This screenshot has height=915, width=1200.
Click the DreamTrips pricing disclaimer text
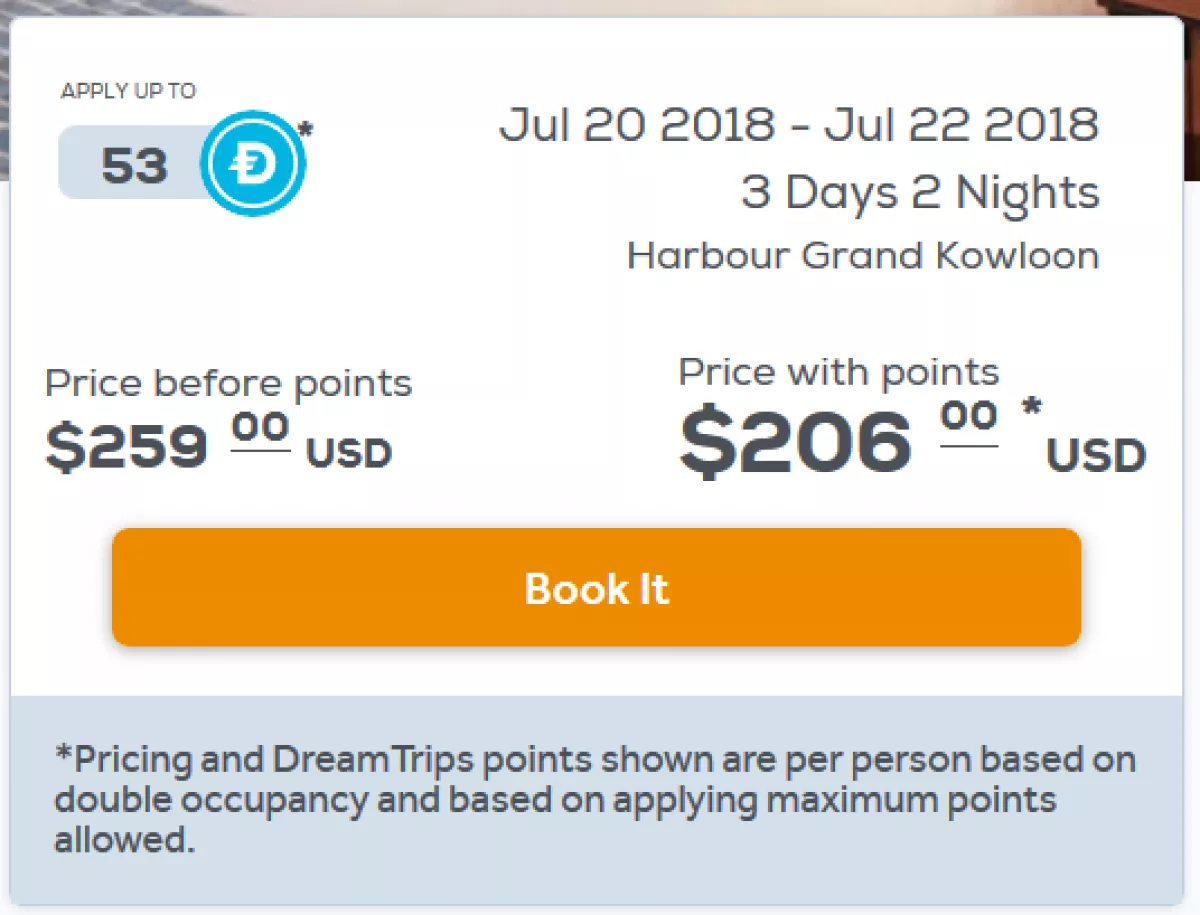click(595, 799)
